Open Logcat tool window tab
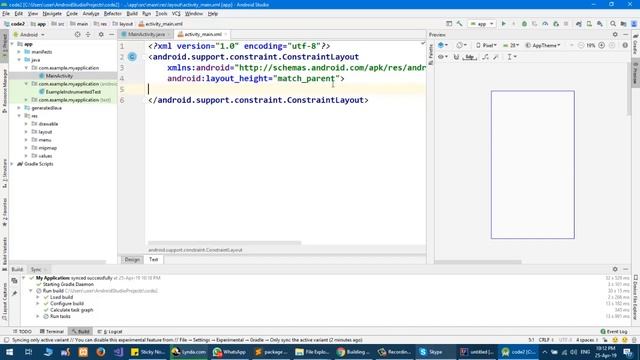This screenshot has height=360, width=640. click(x=110, y=331)
